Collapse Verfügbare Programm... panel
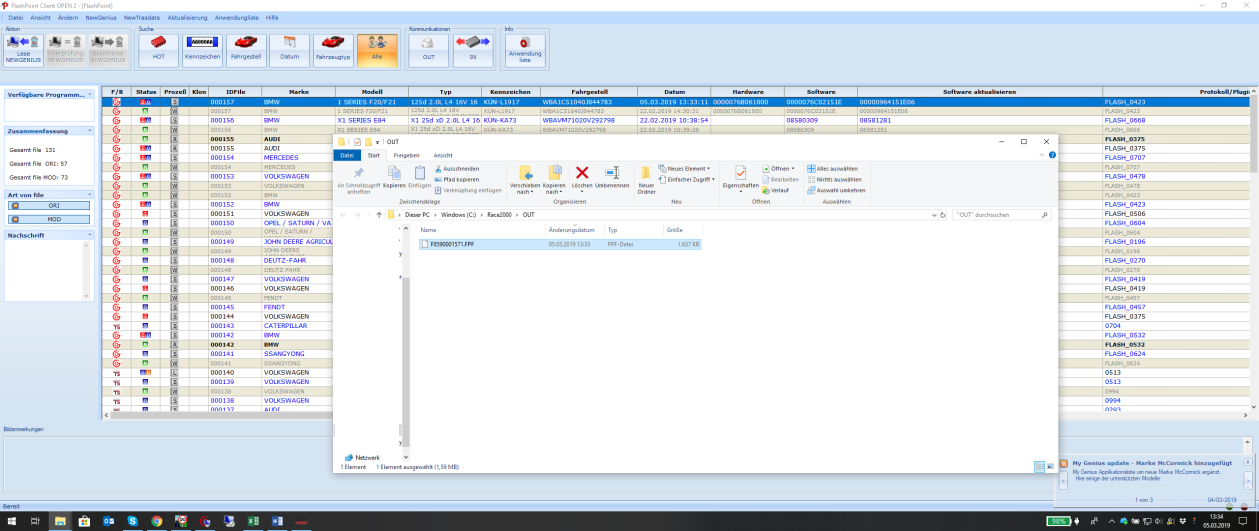The height and width of the screenshot is (531, 1259). tap(90, 94)
